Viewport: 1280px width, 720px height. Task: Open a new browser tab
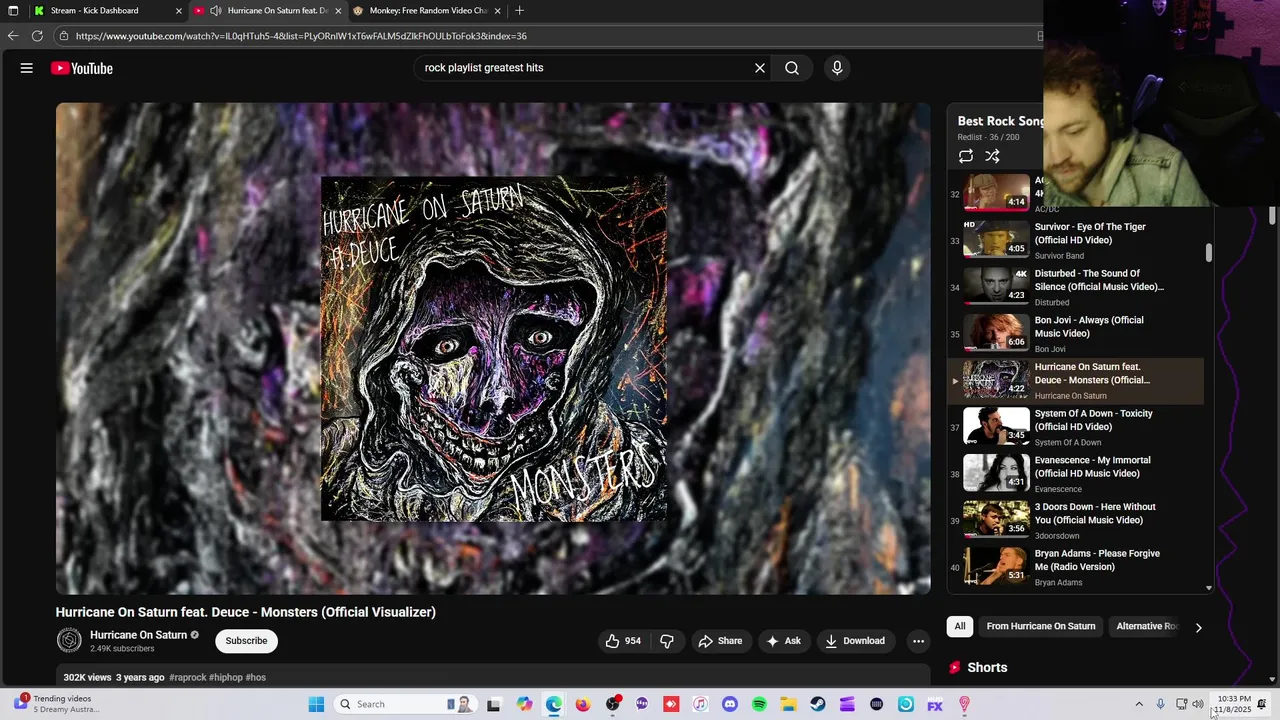pyautogui.click(x=519, y=11)
